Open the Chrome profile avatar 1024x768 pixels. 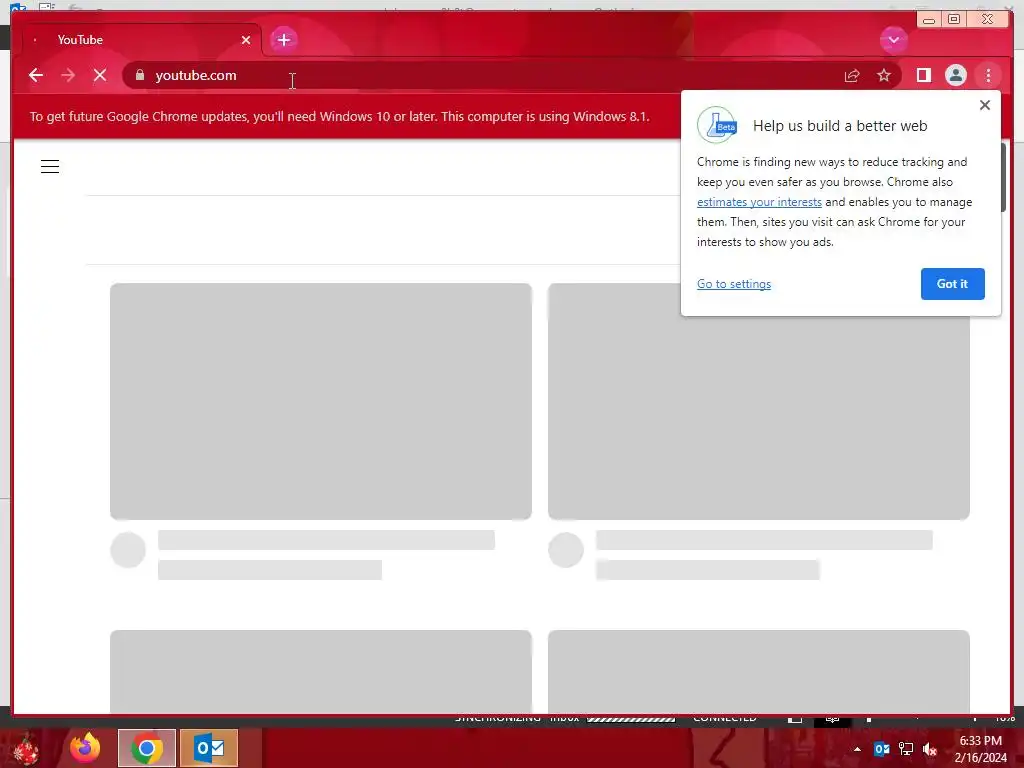955,76
